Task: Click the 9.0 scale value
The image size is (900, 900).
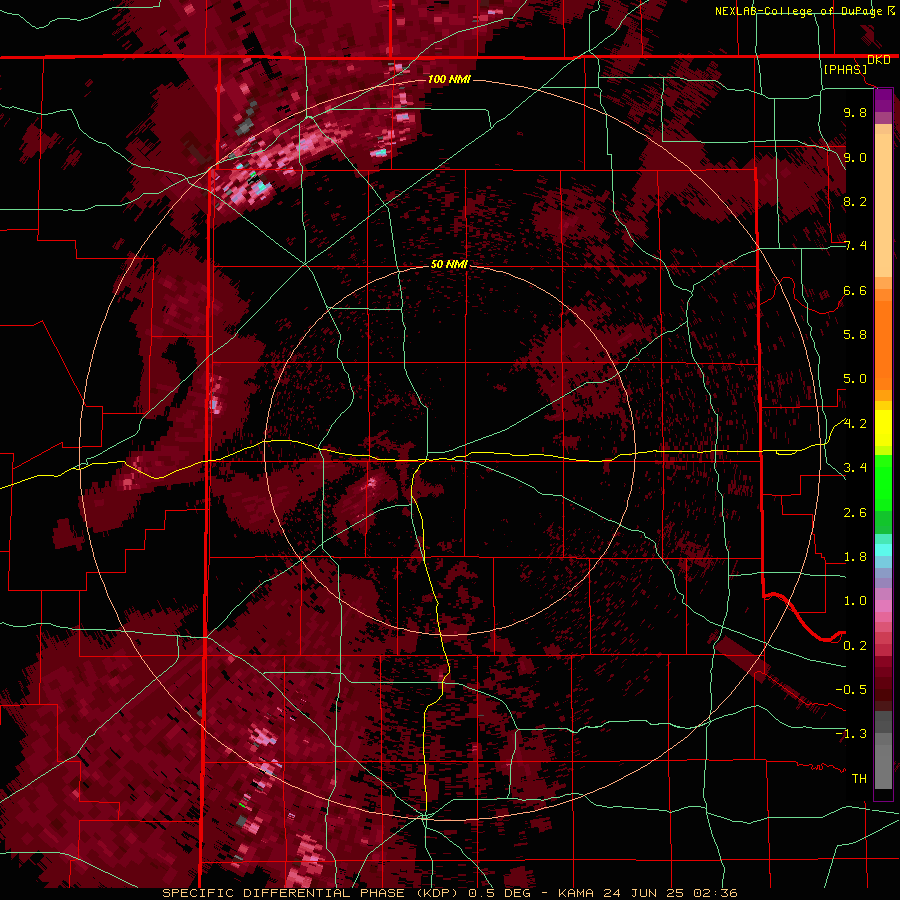Action: (x=855, y=157)
